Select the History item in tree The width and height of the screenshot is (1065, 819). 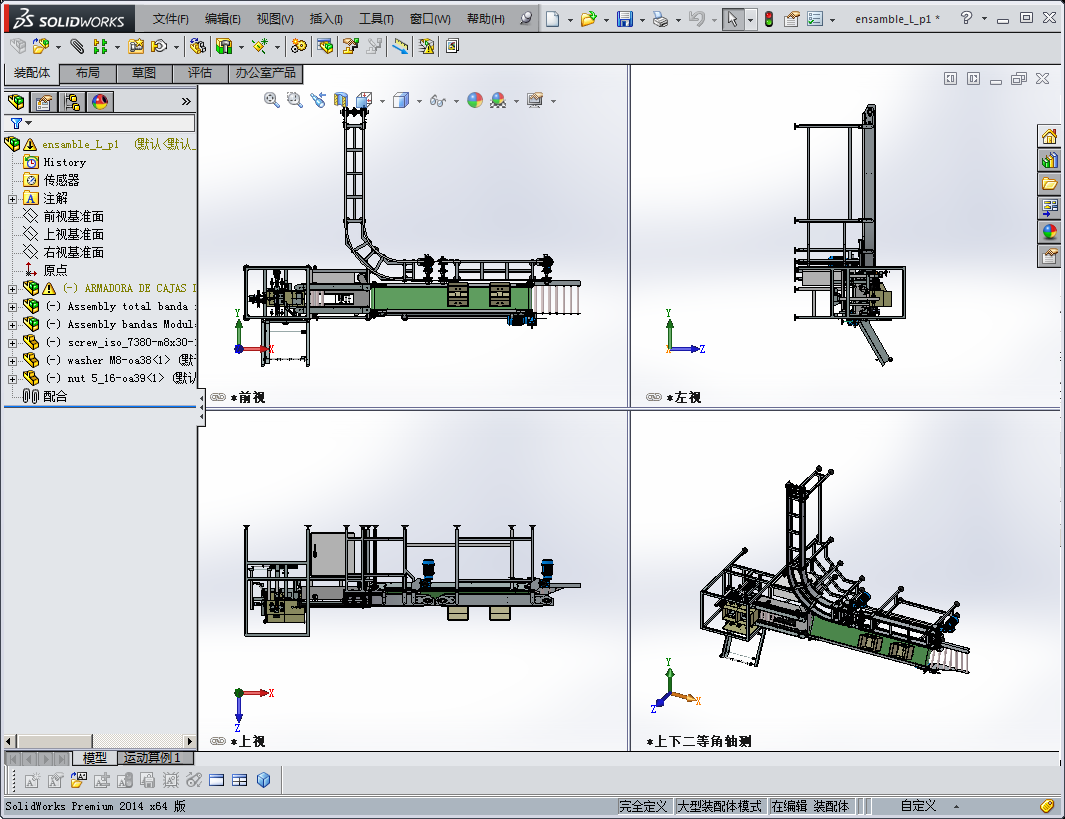coord(65,162)
